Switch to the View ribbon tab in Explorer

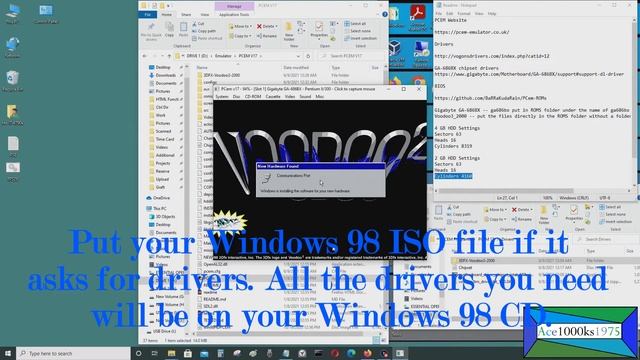coord(204,14)
